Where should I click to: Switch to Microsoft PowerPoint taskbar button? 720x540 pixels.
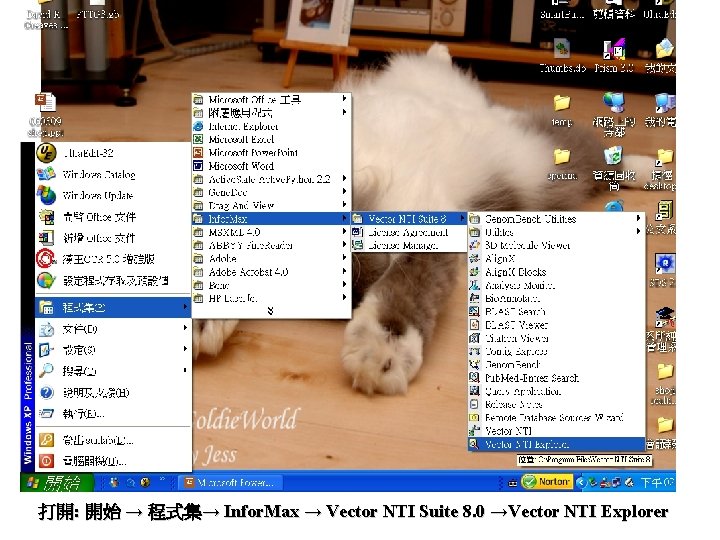(231, 483)
